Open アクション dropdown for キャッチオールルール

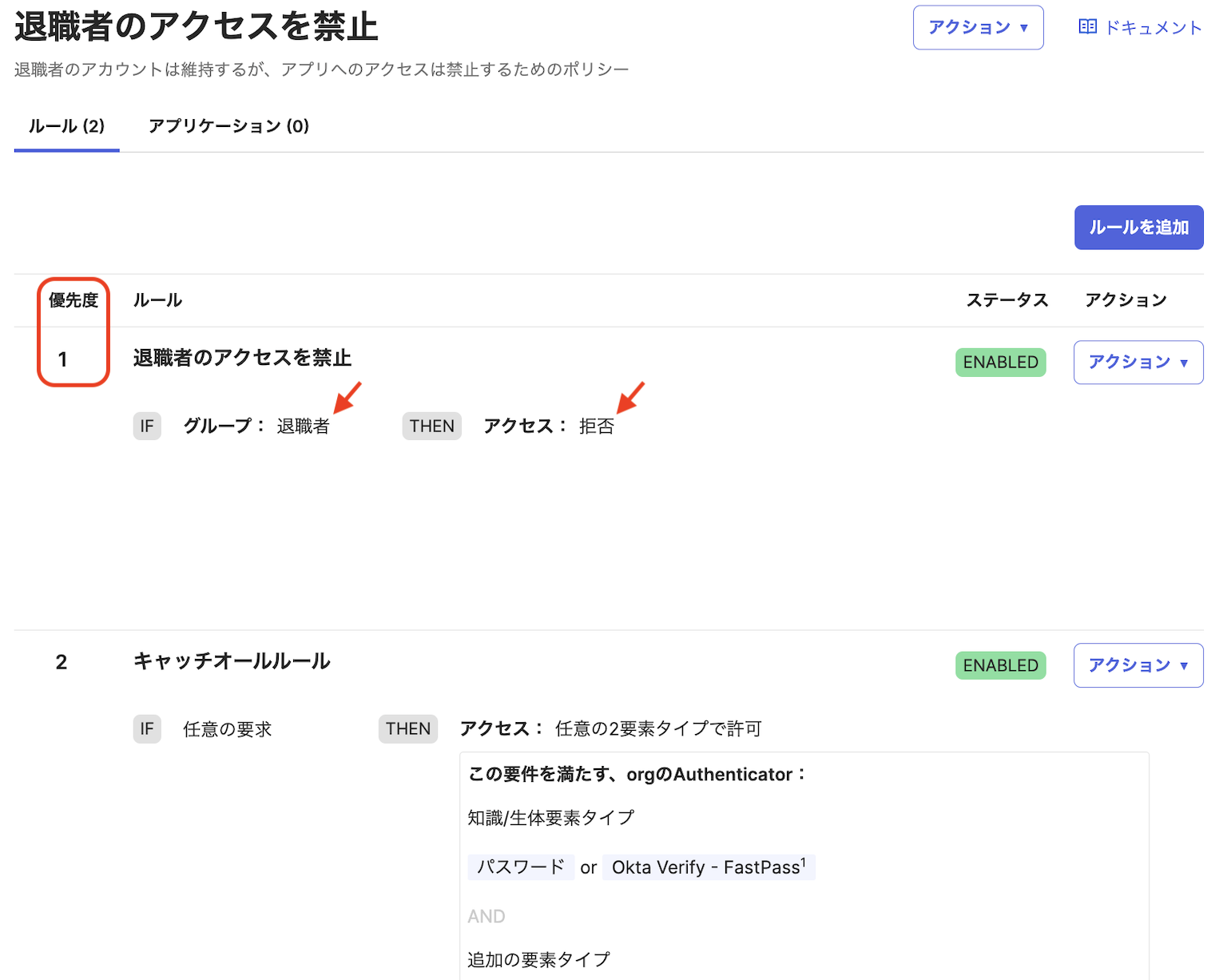[1138, 665]
